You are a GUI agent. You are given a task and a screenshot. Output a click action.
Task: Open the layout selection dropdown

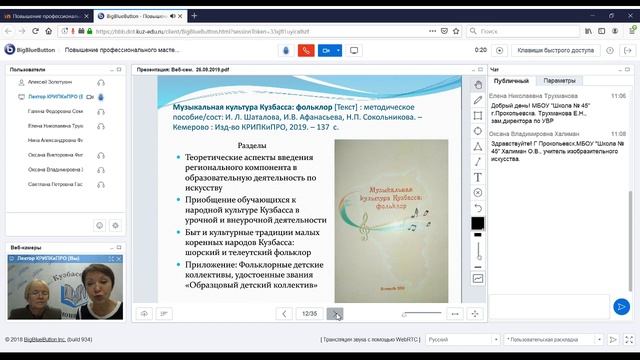click(554, 340)
